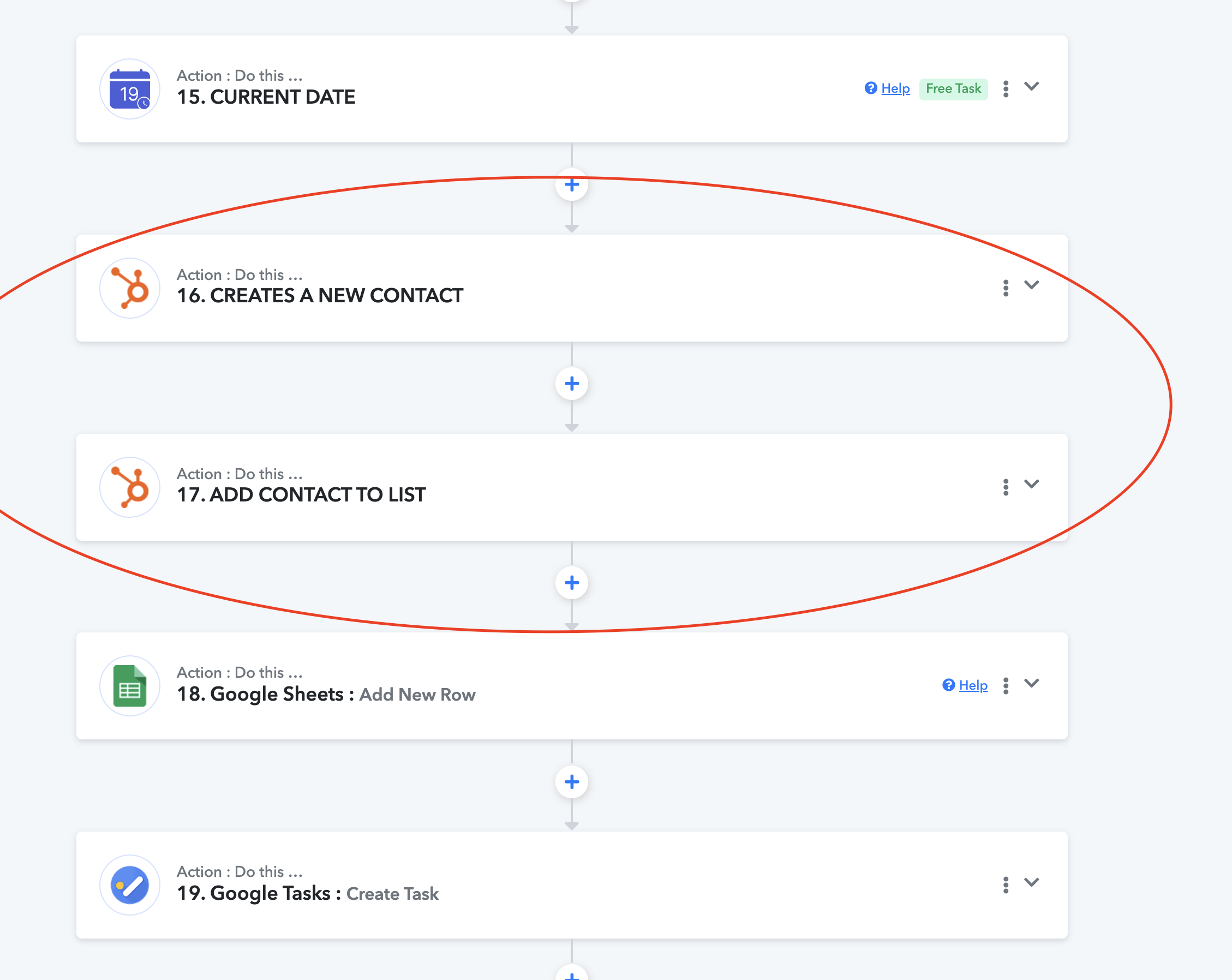Click HubSpot icon on step 16
The width and height of the screenshot is (1232, 980).
(130, 288)
